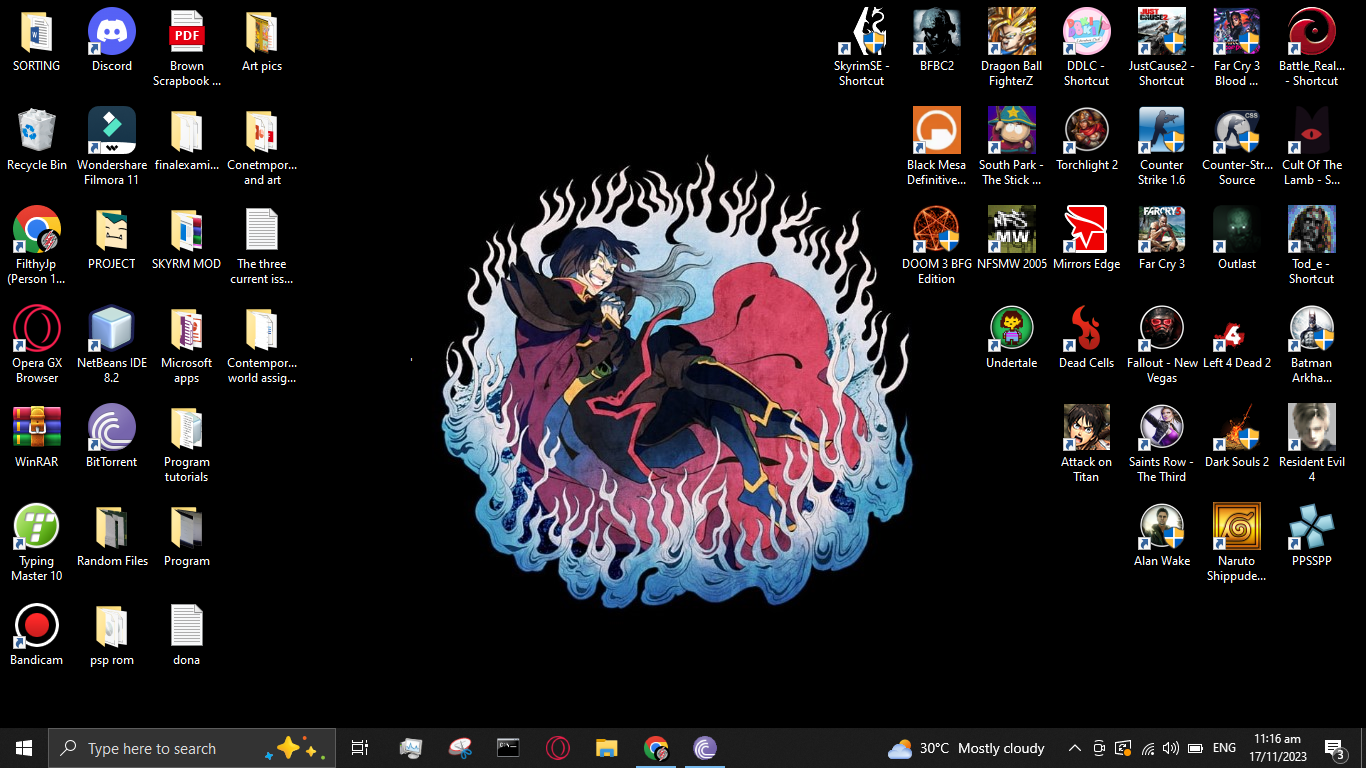
Task: Switch to Opera in the taskbar
Action: (x=557, y=748)
